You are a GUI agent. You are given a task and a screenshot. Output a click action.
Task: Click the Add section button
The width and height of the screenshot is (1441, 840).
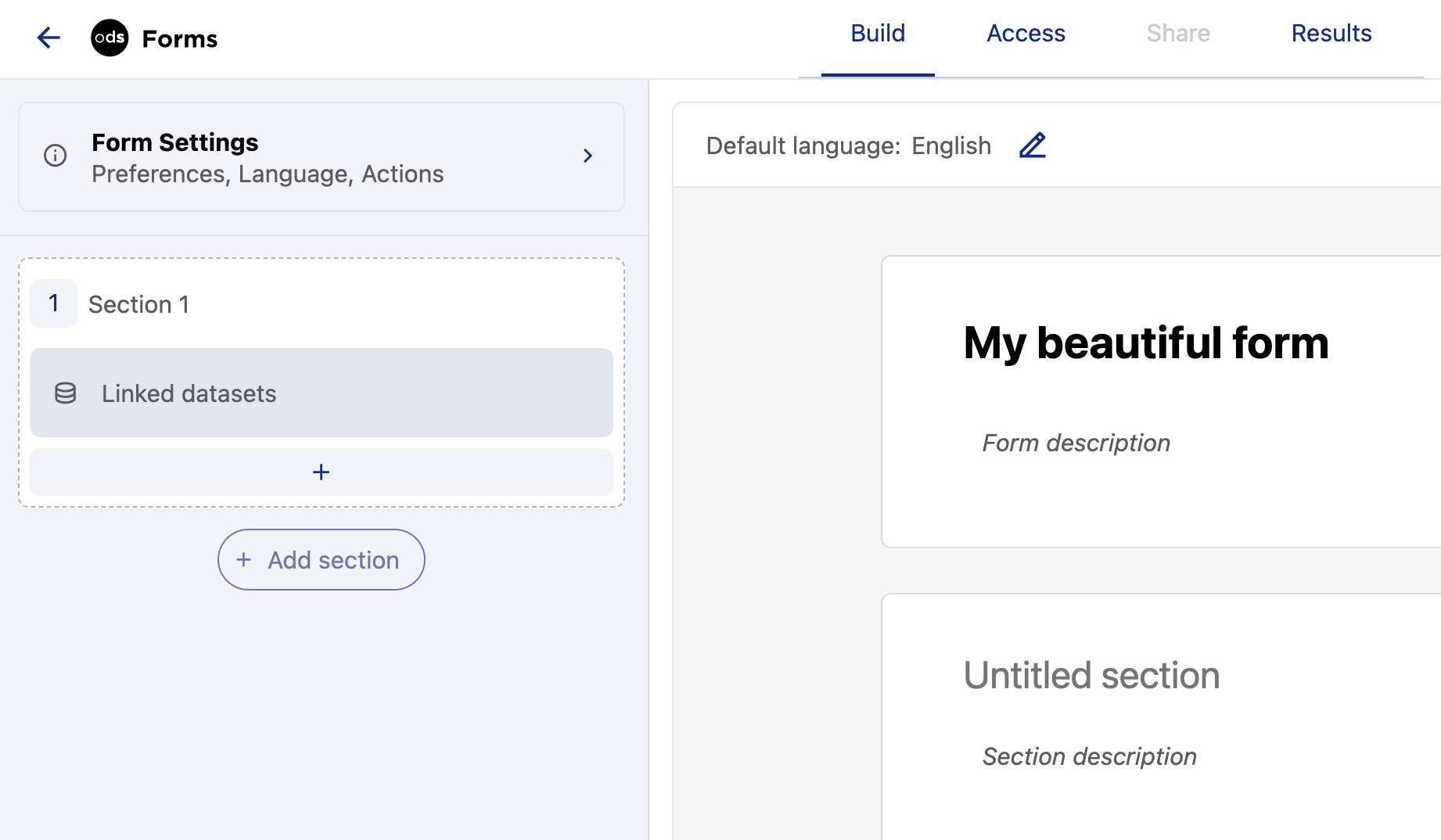tap(322, 560)
